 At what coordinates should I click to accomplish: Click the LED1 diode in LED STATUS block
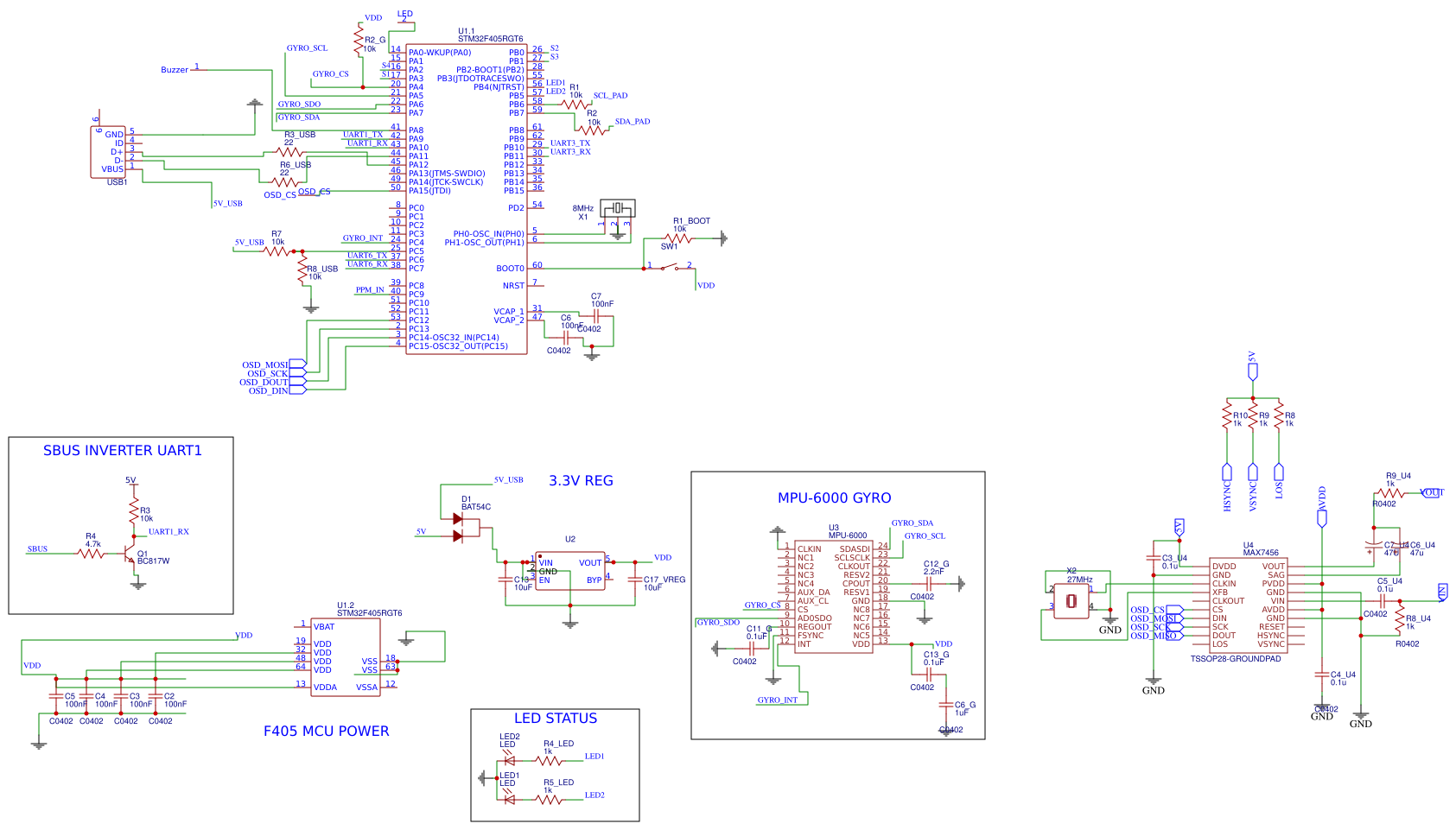click(x=508, y=799)
